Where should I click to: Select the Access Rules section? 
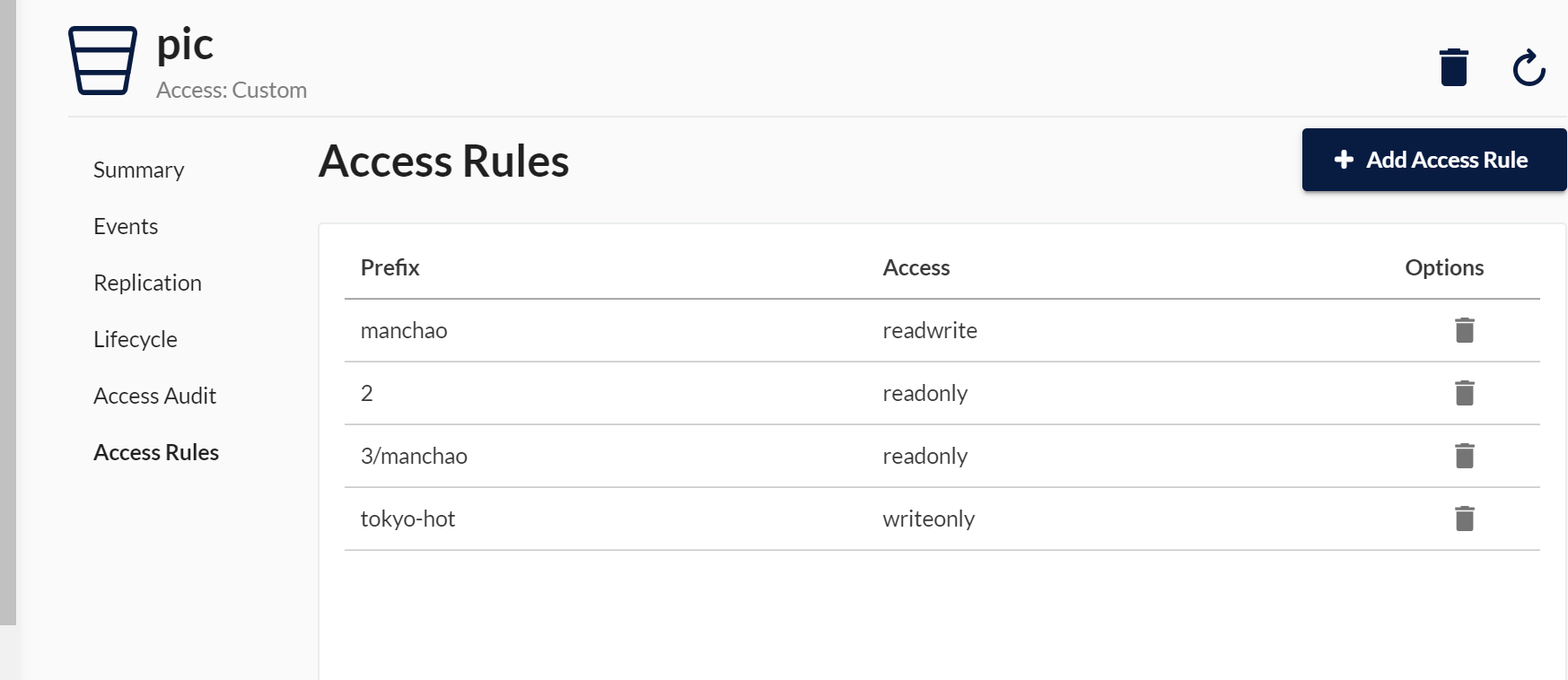[x=155, y=452]
